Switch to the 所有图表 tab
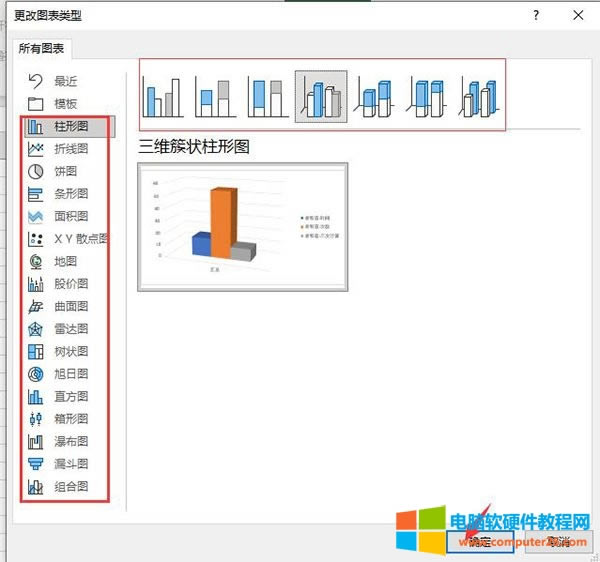600x562 pixels. [x=41, y=49]
